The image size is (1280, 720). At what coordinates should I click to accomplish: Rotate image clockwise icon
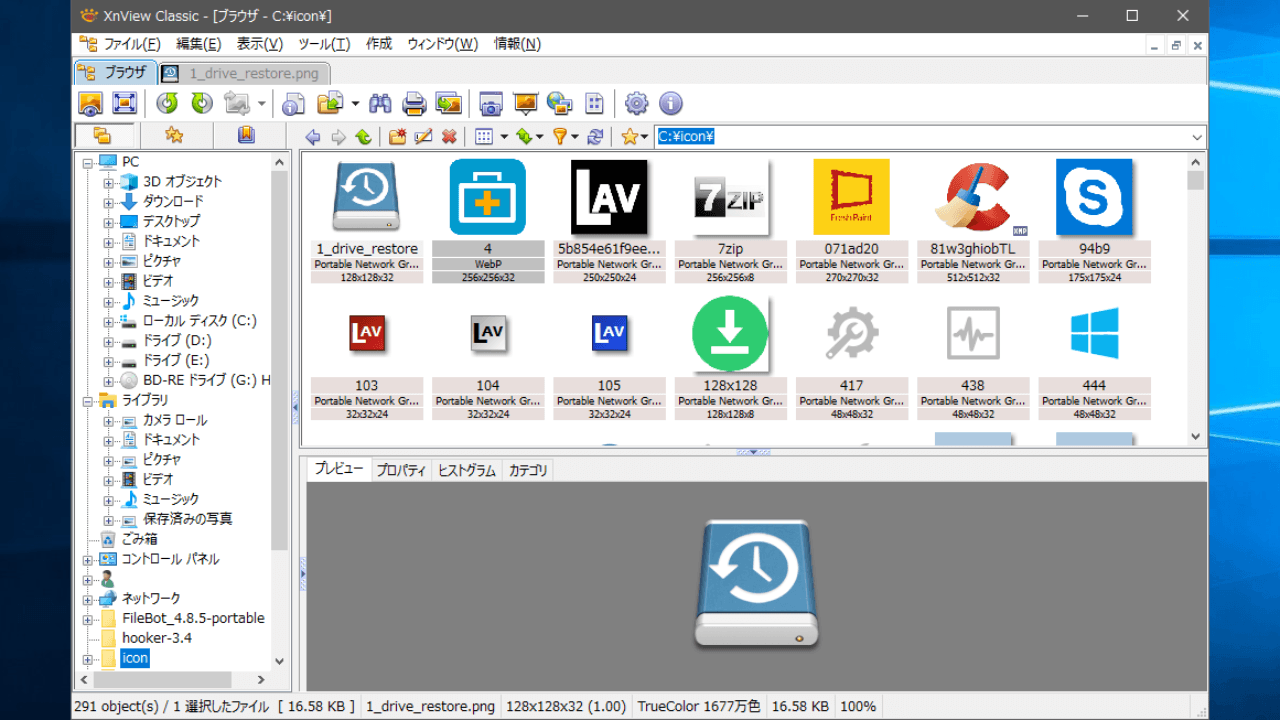pyautogui.click(x=202, y=103)
